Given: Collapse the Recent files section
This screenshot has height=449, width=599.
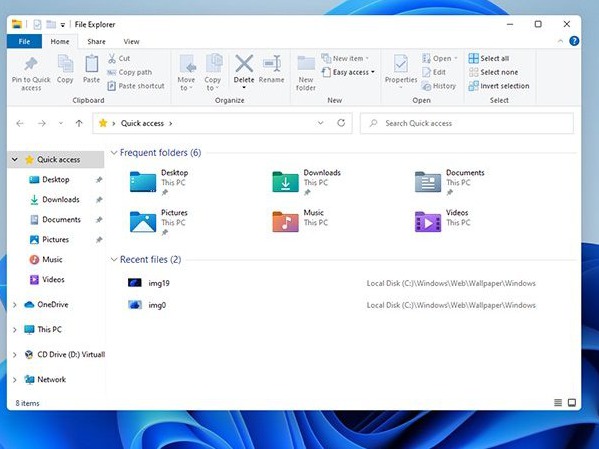Looking at the screenshot, I should point(114,260).
